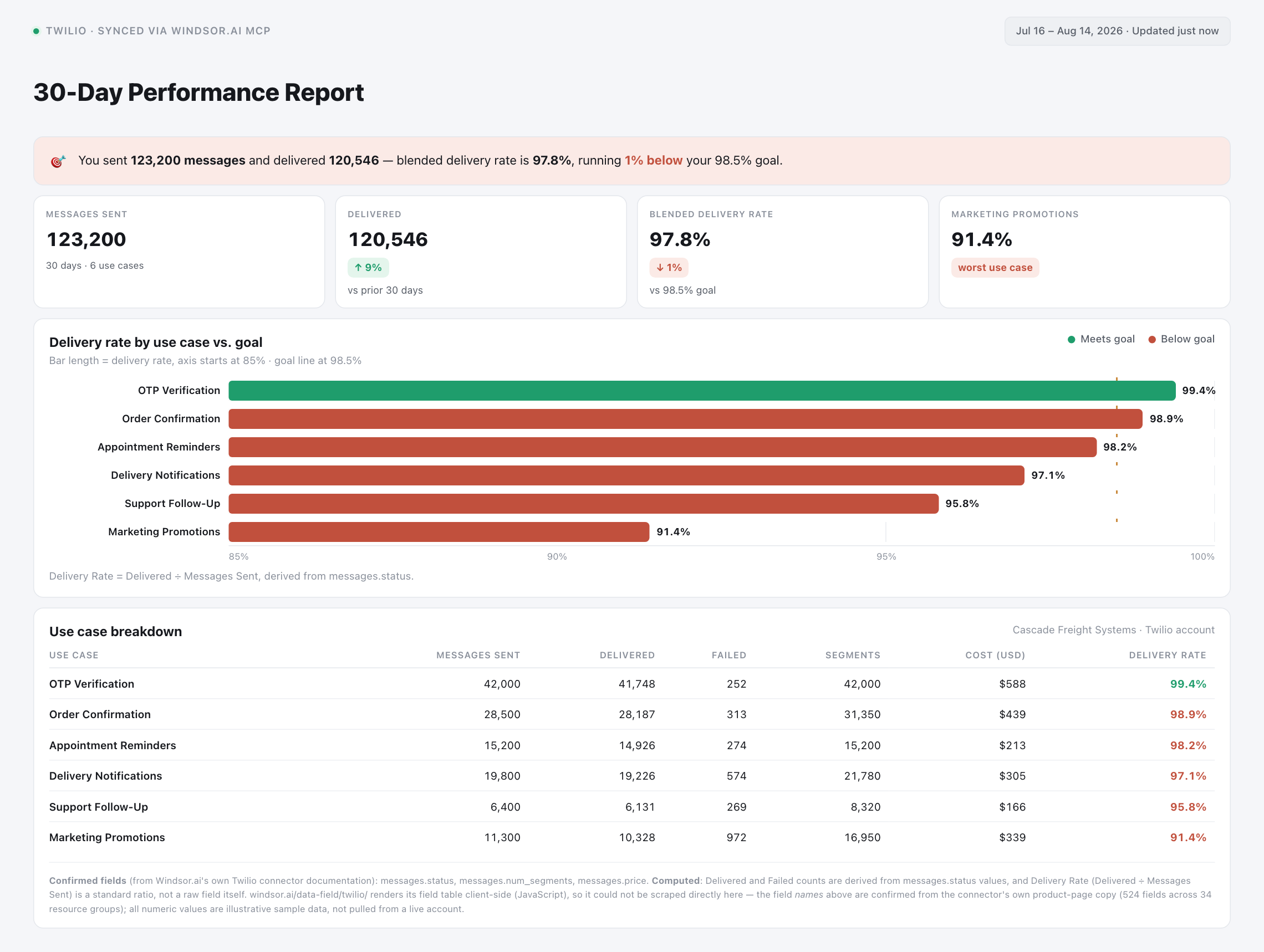Click the 95% axis tick label
This screenshot has height=952, width=1264.
coord(886,557)
